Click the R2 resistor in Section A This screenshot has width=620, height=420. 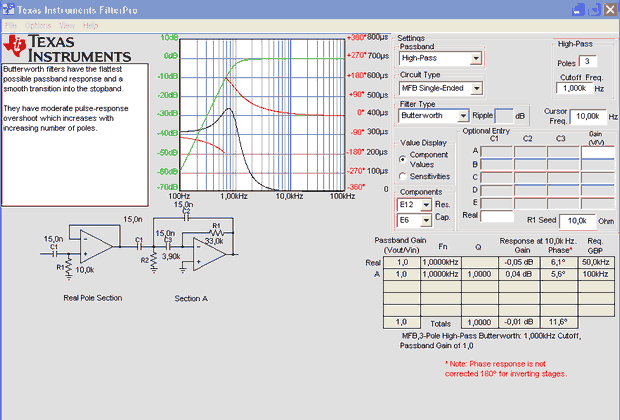coord(153,261)
